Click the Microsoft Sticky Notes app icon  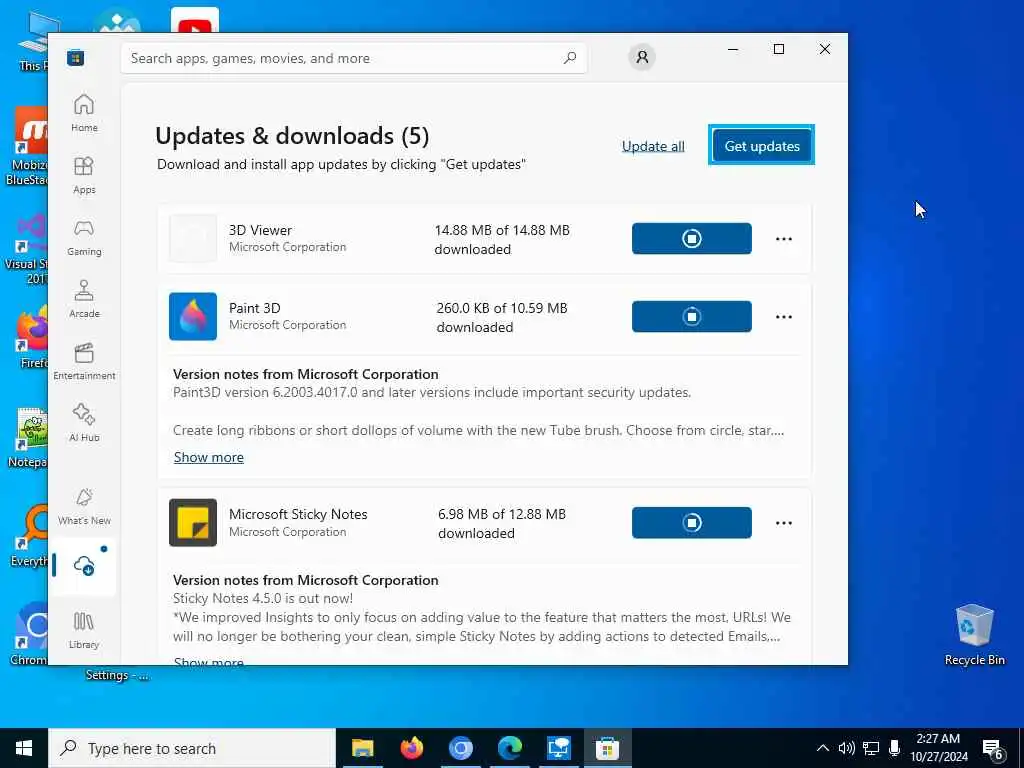click(x=193, y=522)
